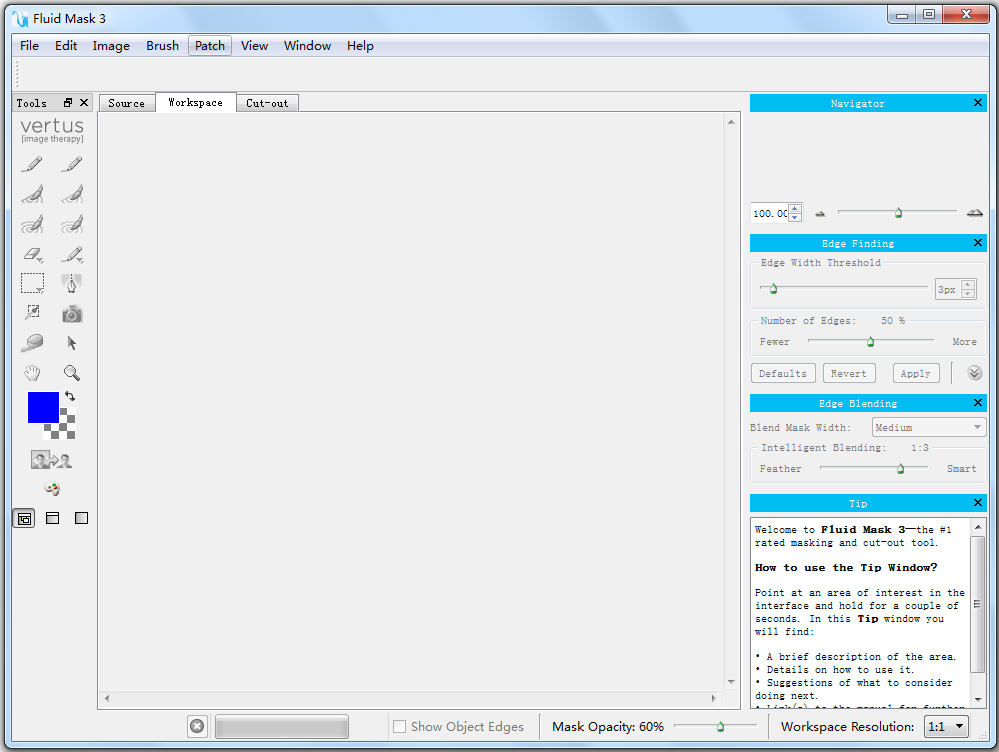Click the Number of Edges slider handle
Image resolution: width=999 pixels, height=752 pixels.
pos(870,342)
